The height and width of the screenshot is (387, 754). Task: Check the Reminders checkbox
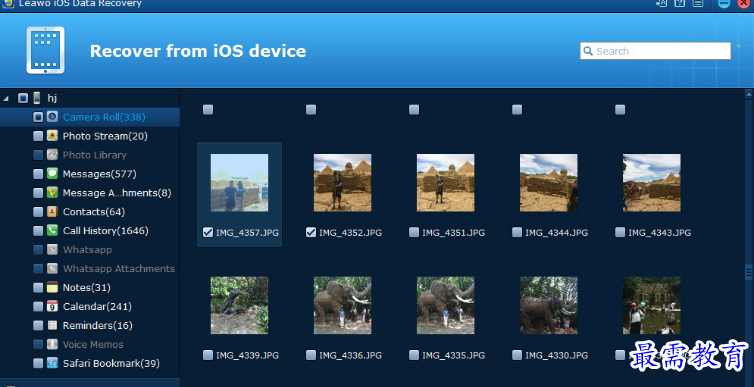tap(38, 325)
